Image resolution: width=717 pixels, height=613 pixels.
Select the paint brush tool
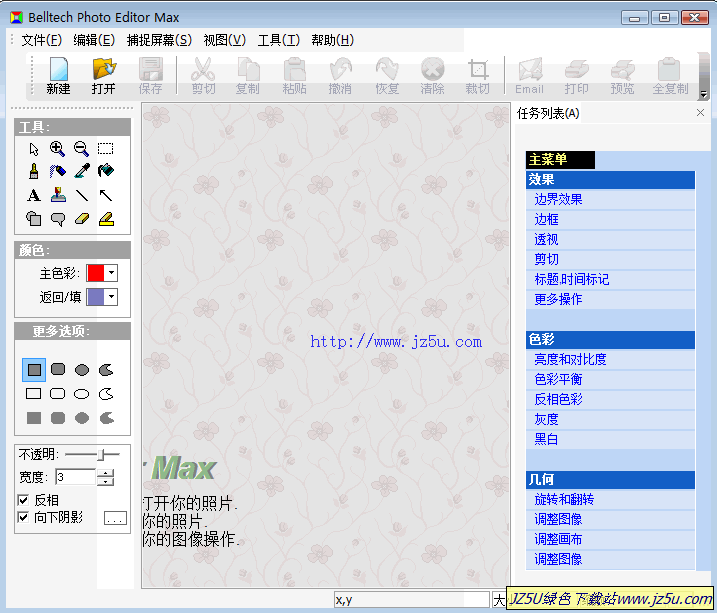tap(33, 171)
